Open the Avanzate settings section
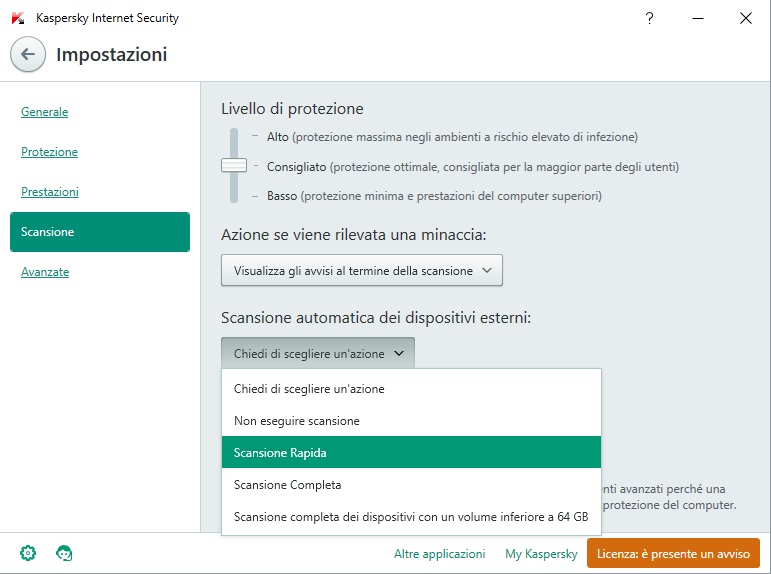 tap(45, 272)
